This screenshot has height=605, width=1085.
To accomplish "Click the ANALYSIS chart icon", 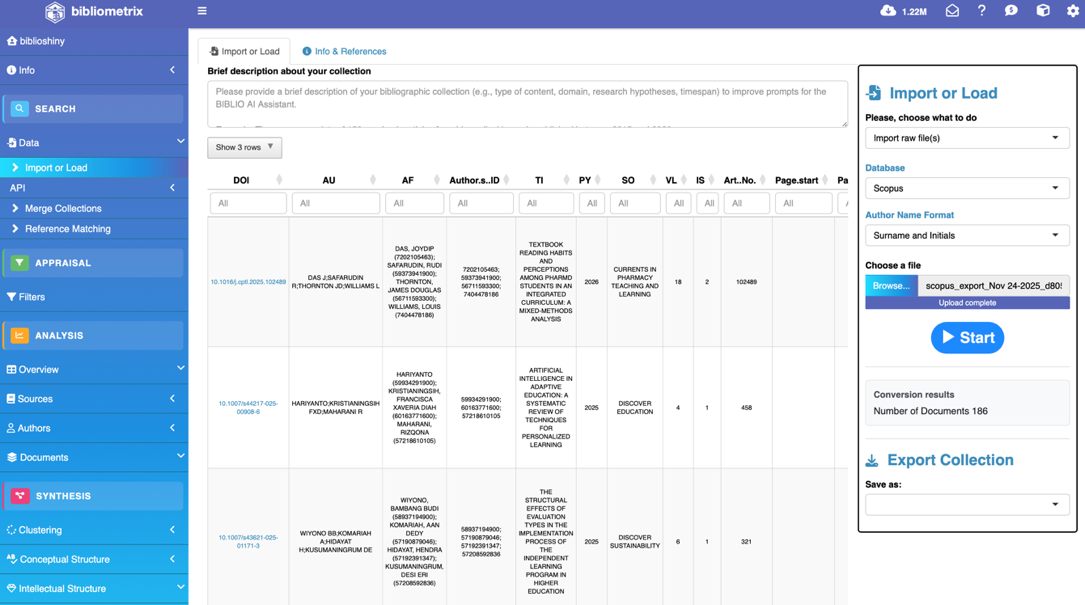I will 19,335.
